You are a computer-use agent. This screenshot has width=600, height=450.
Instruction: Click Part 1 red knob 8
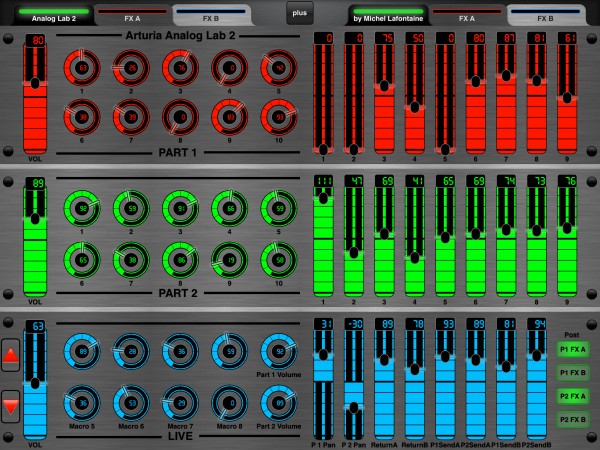[180, 117]
